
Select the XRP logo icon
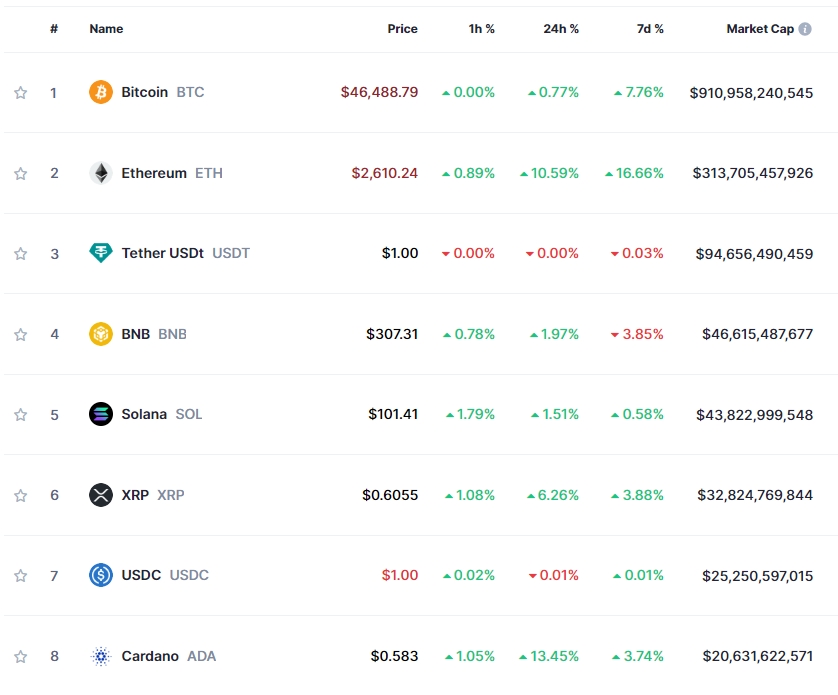pos(101,495)
